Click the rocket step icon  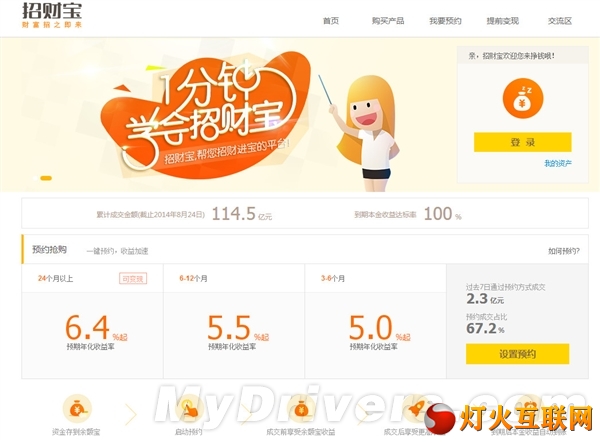click(416, 409)
